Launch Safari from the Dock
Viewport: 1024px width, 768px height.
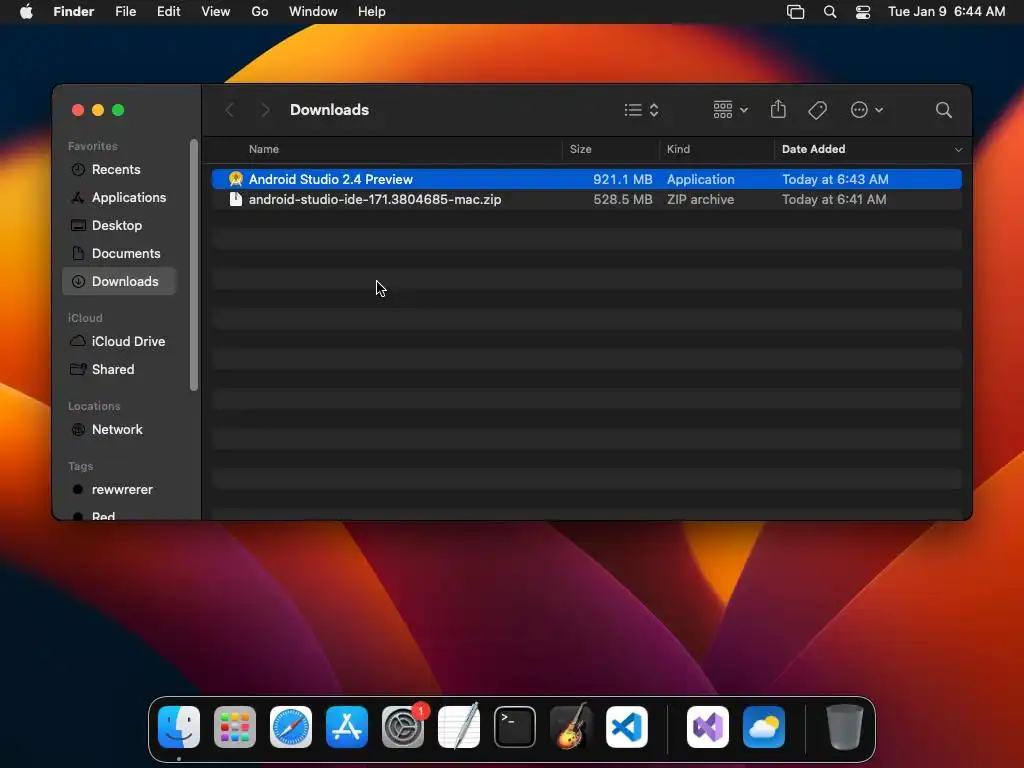tap(291, 727)
